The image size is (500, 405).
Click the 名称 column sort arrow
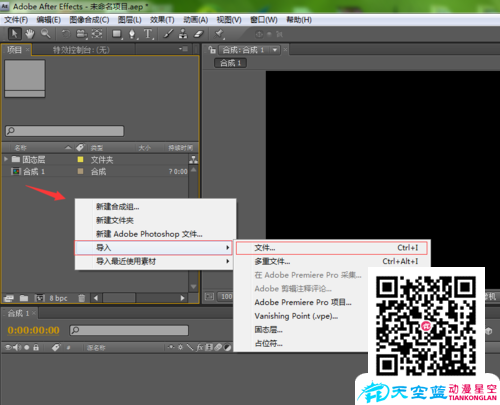click(68, 148)
